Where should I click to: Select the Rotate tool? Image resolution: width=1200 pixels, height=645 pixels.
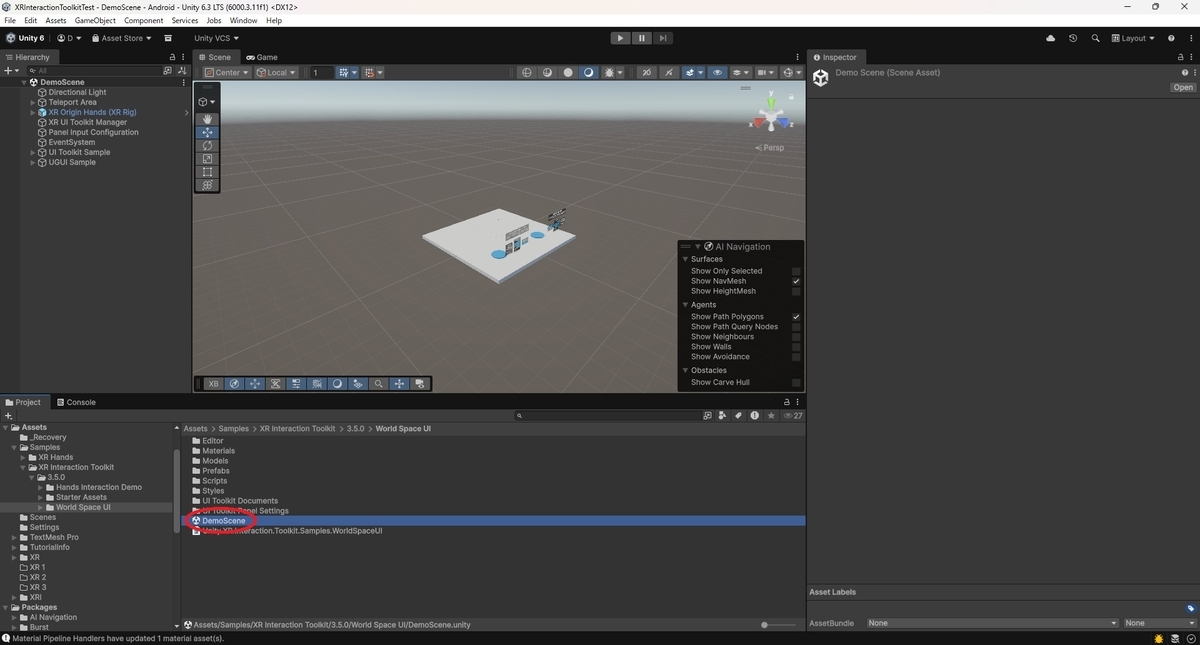coord(207,145)
